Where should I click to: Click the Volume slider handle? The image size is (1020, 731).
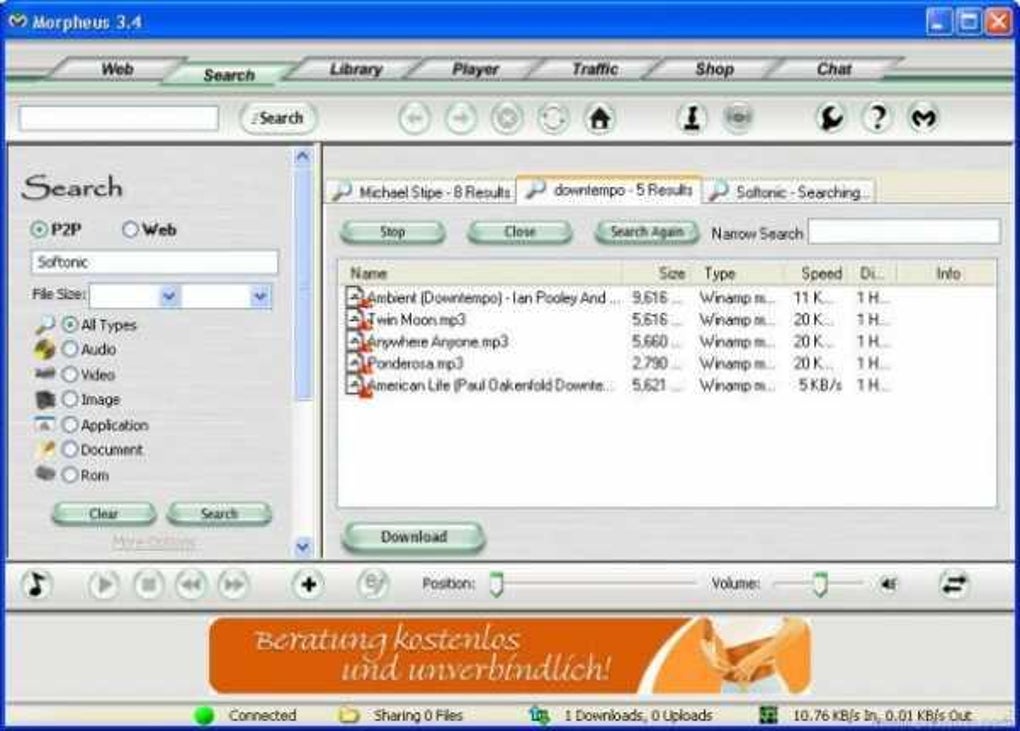point(820,584)
